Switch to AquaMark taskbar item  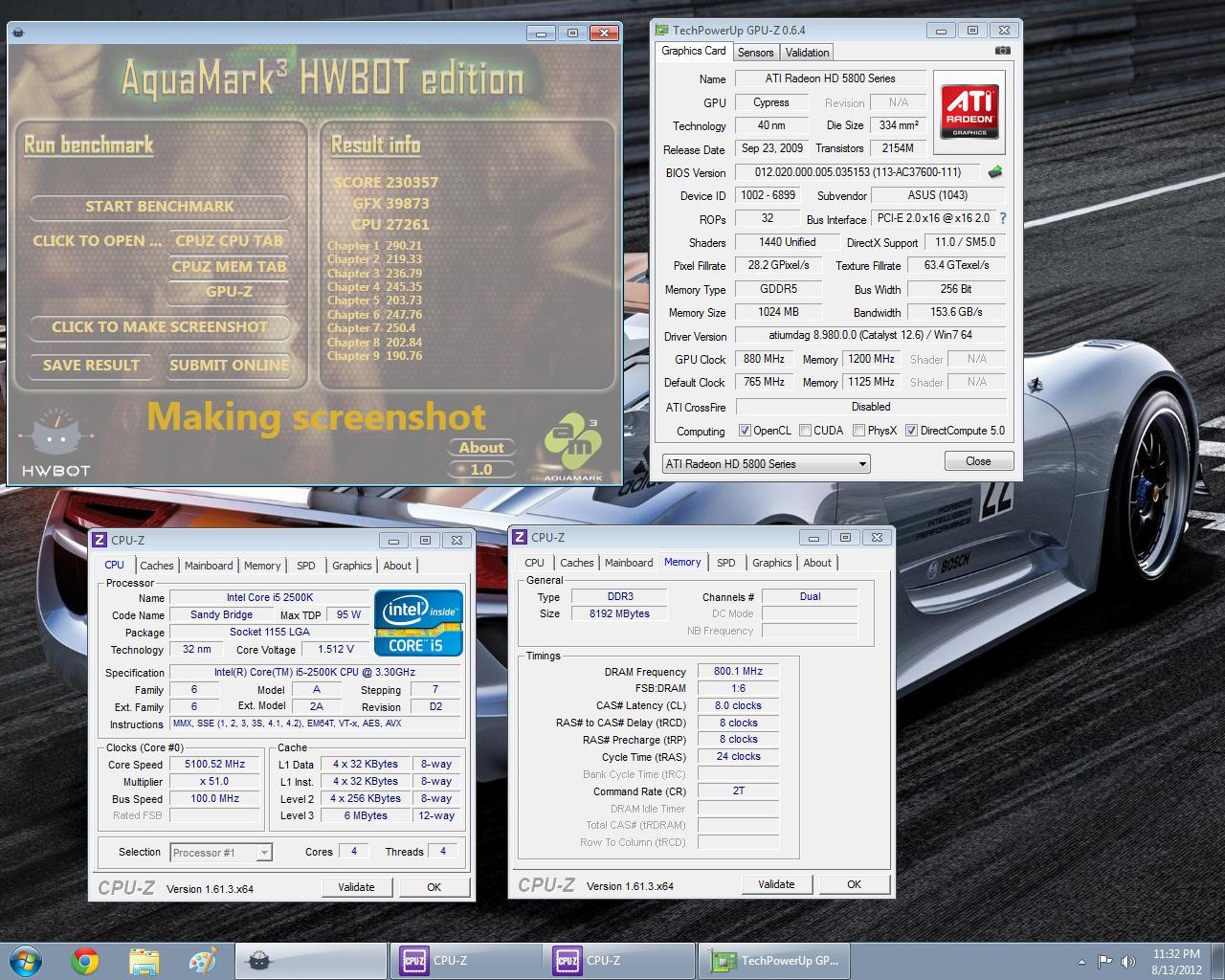(x=311, y=961)
